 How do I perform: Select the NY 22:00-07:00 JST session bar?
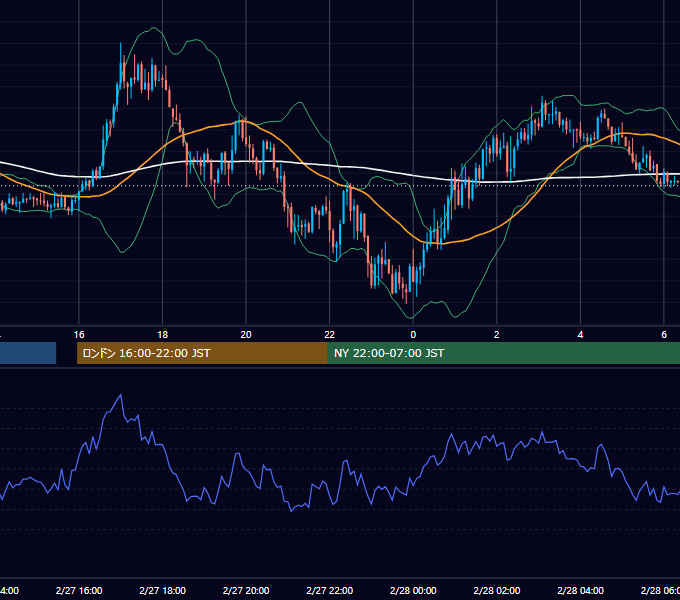click(x=503, y=353)
